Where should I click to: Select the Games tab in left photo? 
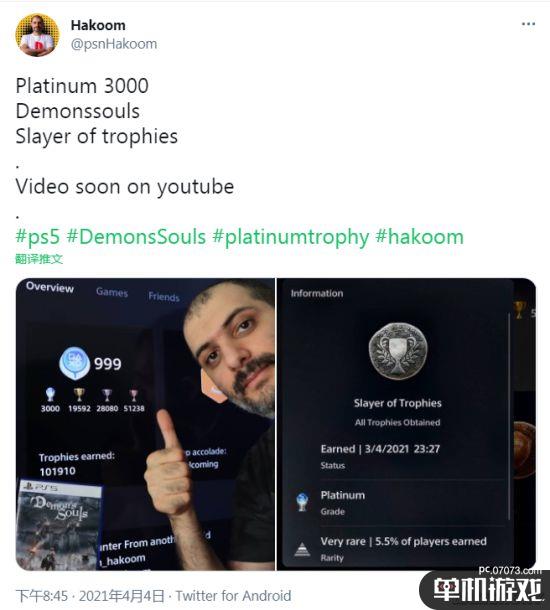[112, 292]
